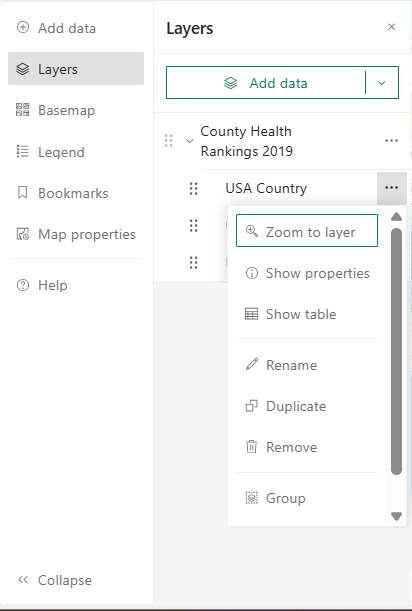Screen dimensions: 412x611
Task: Click the Layers panel heading
Action: [x=190, y=28]
